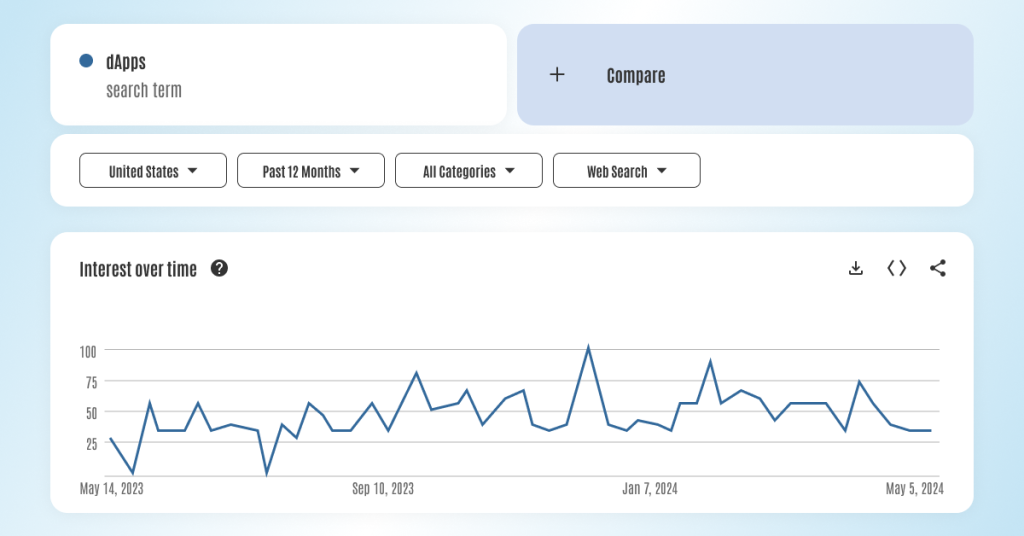1024x536 pixels.
Task: Click the Interest over time heading
Action: (138, 269)
